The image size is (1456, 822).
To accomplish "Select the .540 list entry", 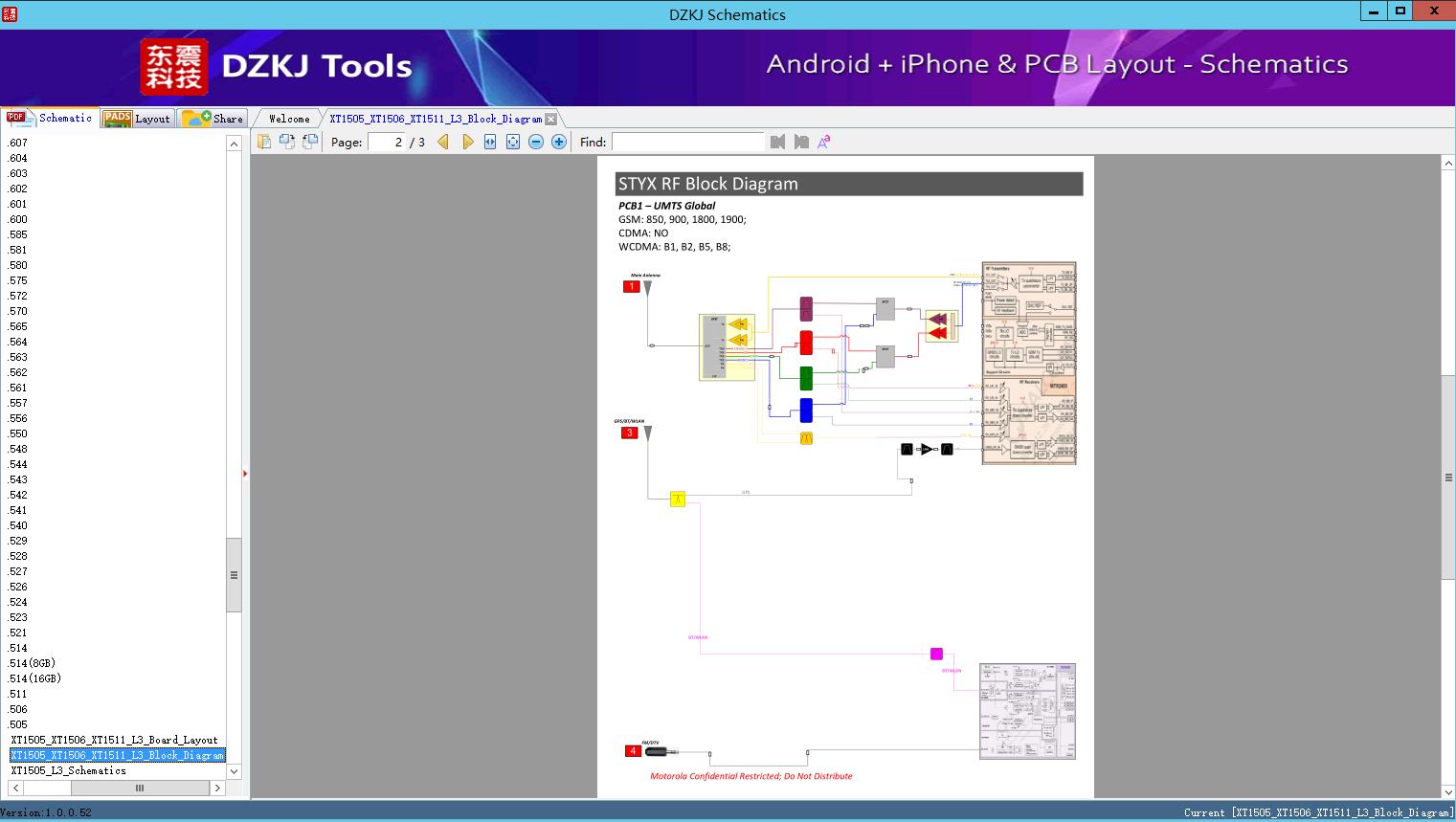I will [18, 525].
